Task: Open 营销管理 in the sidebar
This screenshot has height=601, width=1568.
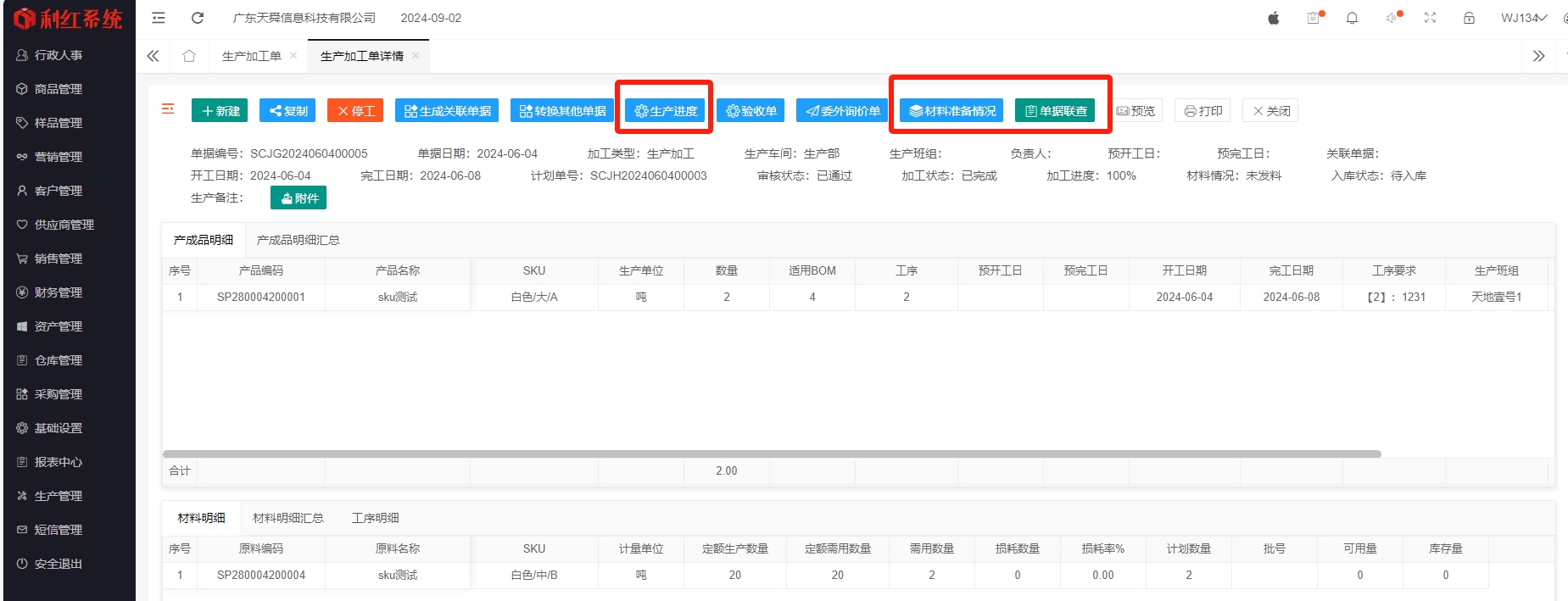Action: [x=70, y=157]
